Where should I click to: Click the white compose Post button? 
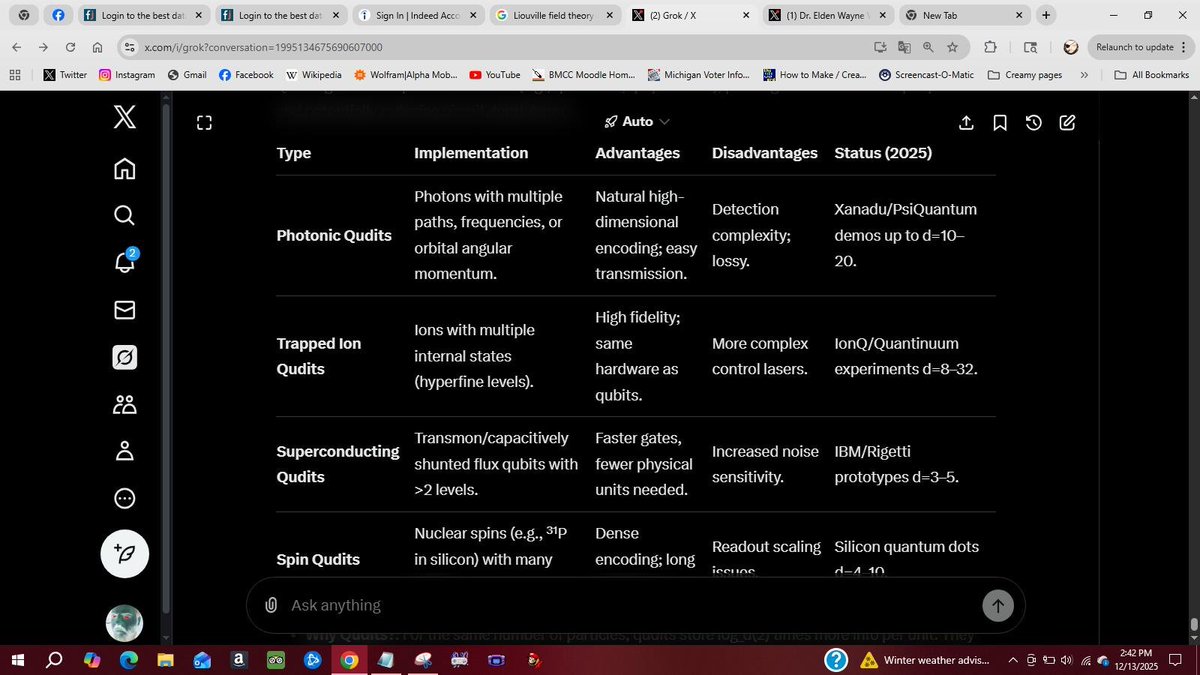click(x=124, y=553)
